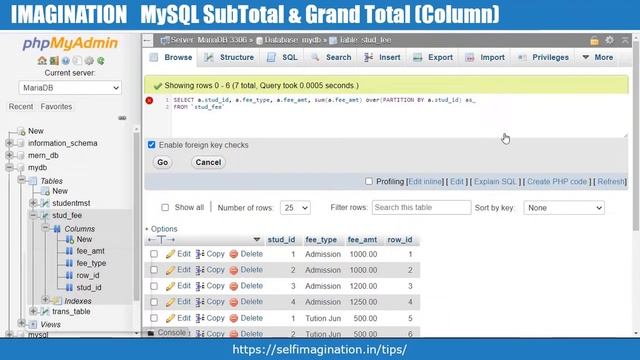Click the Search this table filter field
Image resolution: width=640 pixels, height=360 pixels.
tap(421, 207)
